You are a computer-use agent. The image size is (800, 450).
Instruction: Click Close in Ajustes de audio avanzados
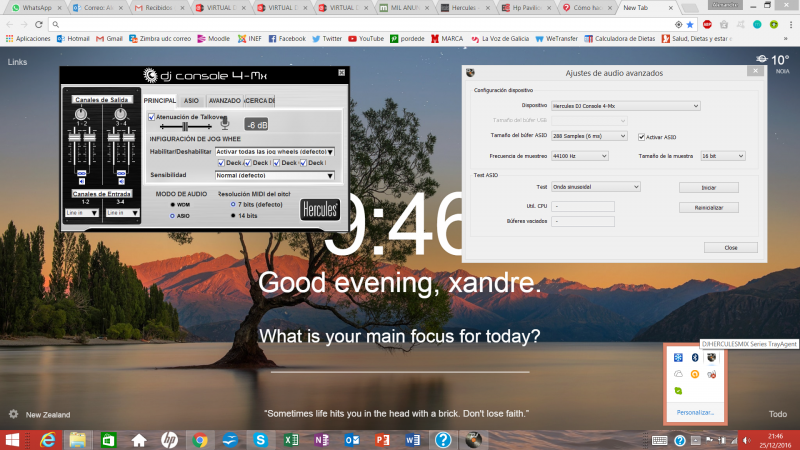coord(731,247)
